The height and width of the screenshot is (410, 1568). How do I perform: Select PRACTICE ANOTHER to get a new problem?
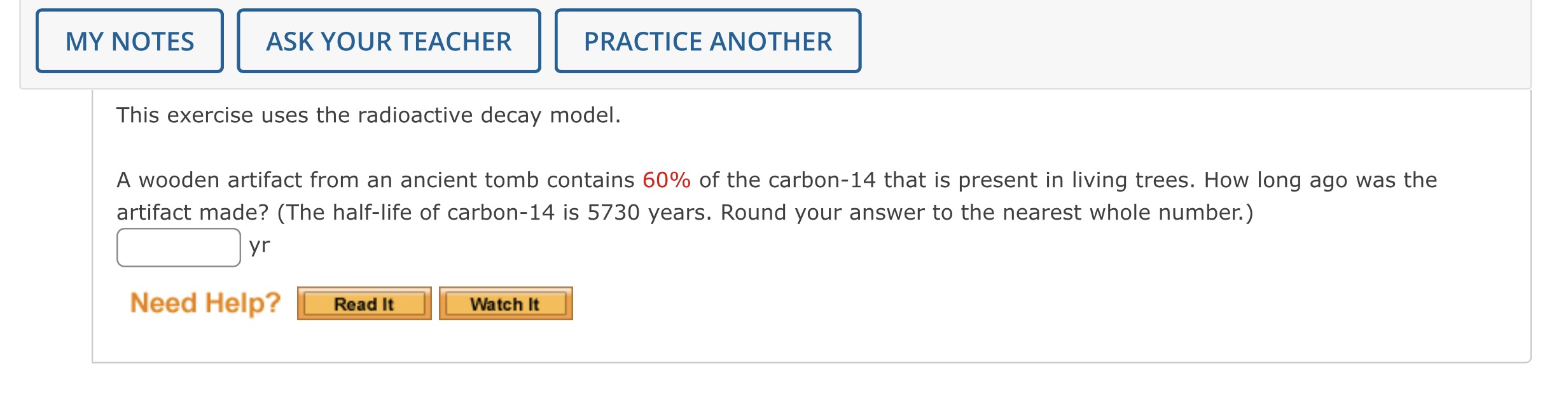708,41
